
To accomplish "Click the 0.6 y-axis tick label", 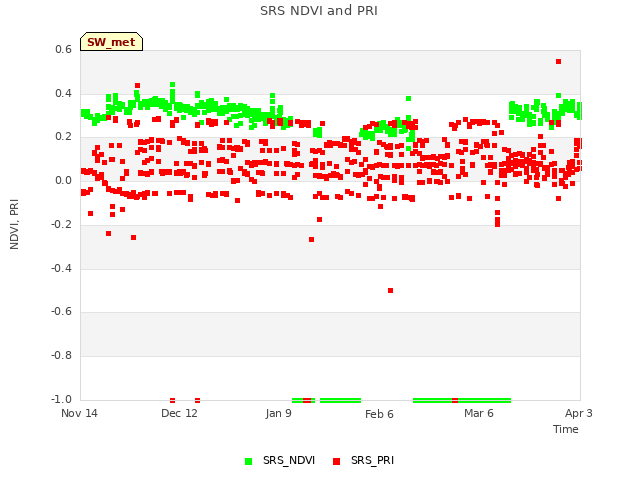I will pos(63,49).
